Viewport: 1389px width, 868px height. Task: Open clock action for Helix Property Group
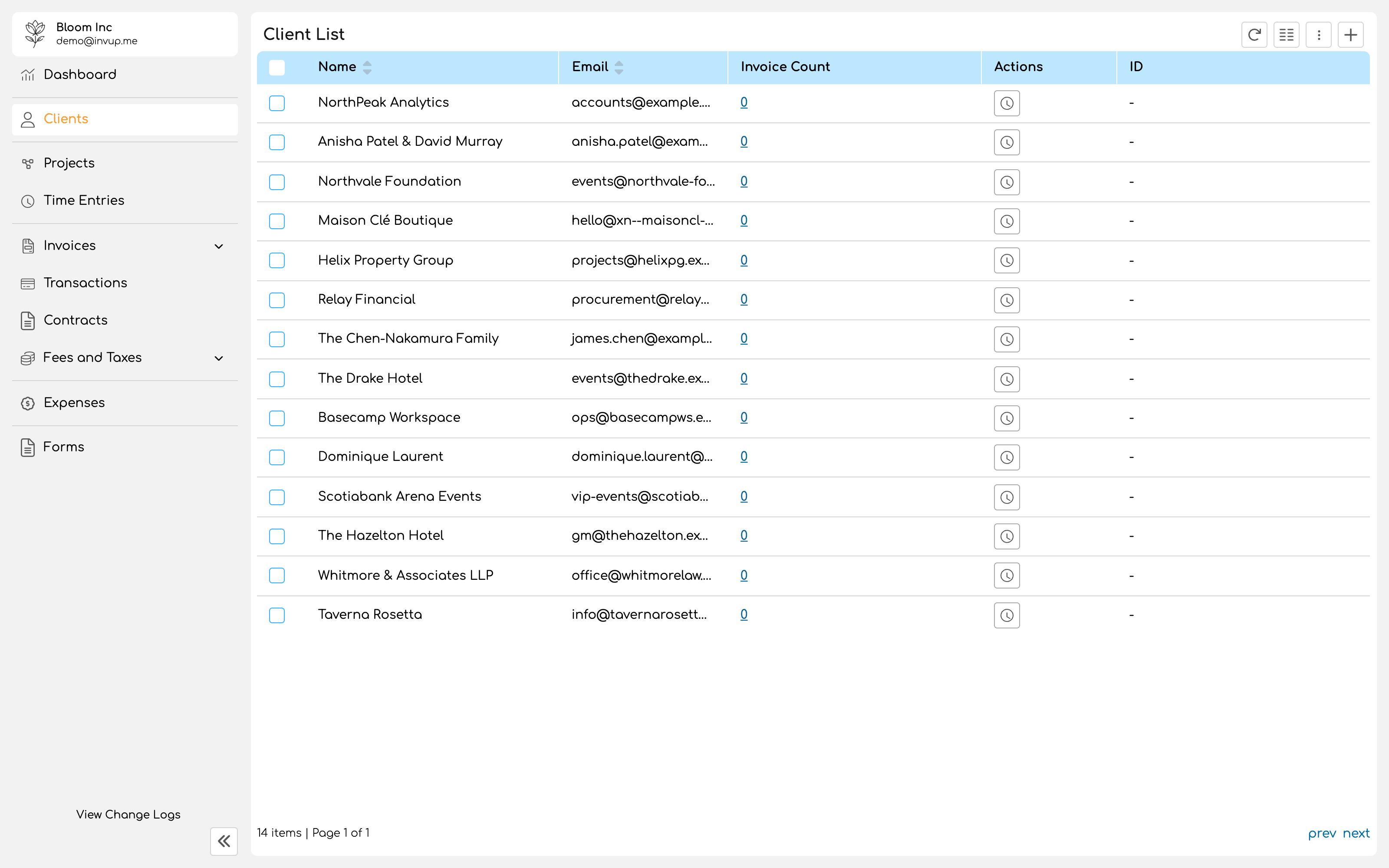pyautogui.click(x=1007, y=261)
